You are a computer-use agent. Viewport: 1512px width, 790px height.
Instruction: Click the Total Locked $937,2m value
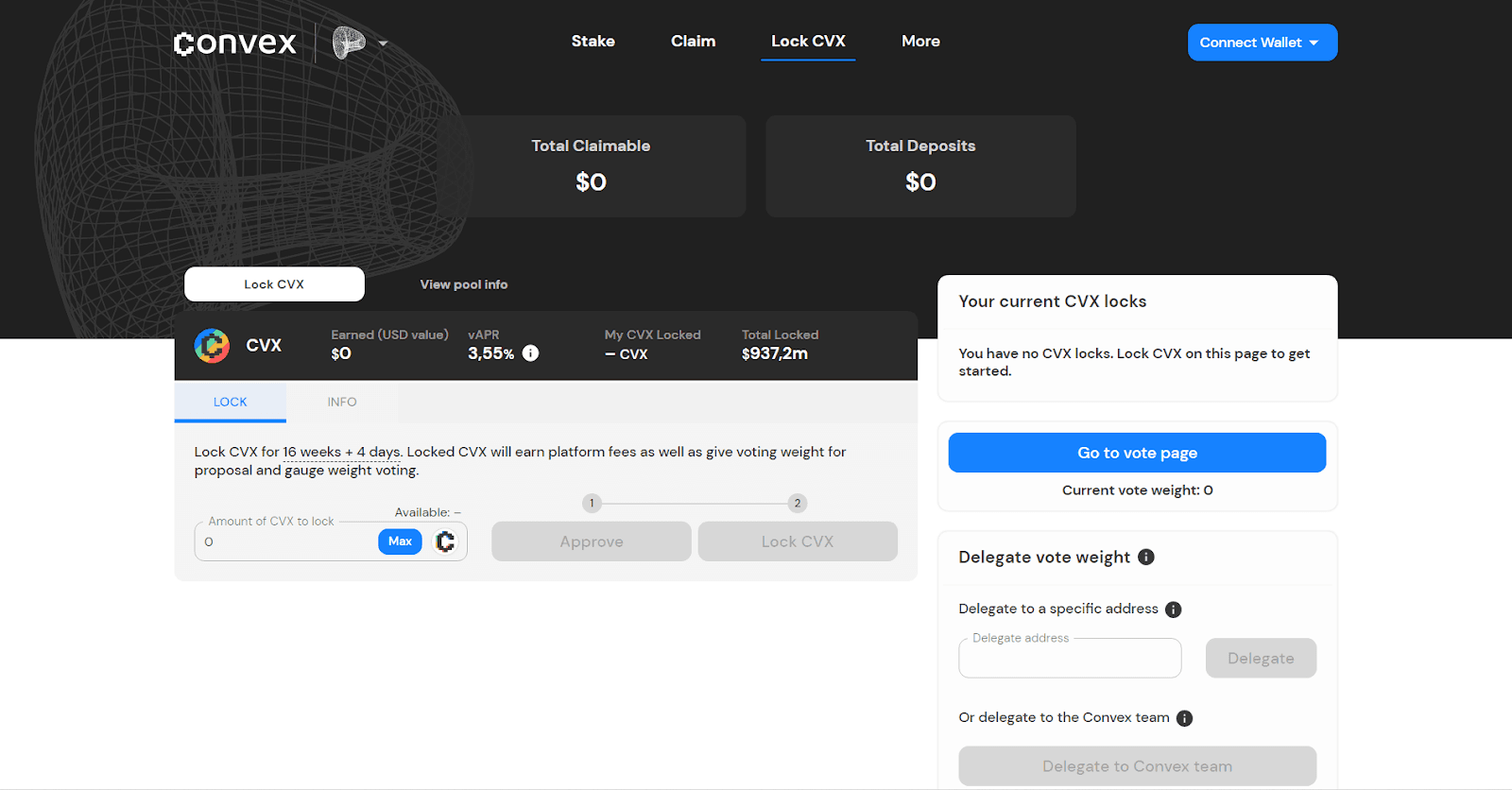(x=775, y=353)
